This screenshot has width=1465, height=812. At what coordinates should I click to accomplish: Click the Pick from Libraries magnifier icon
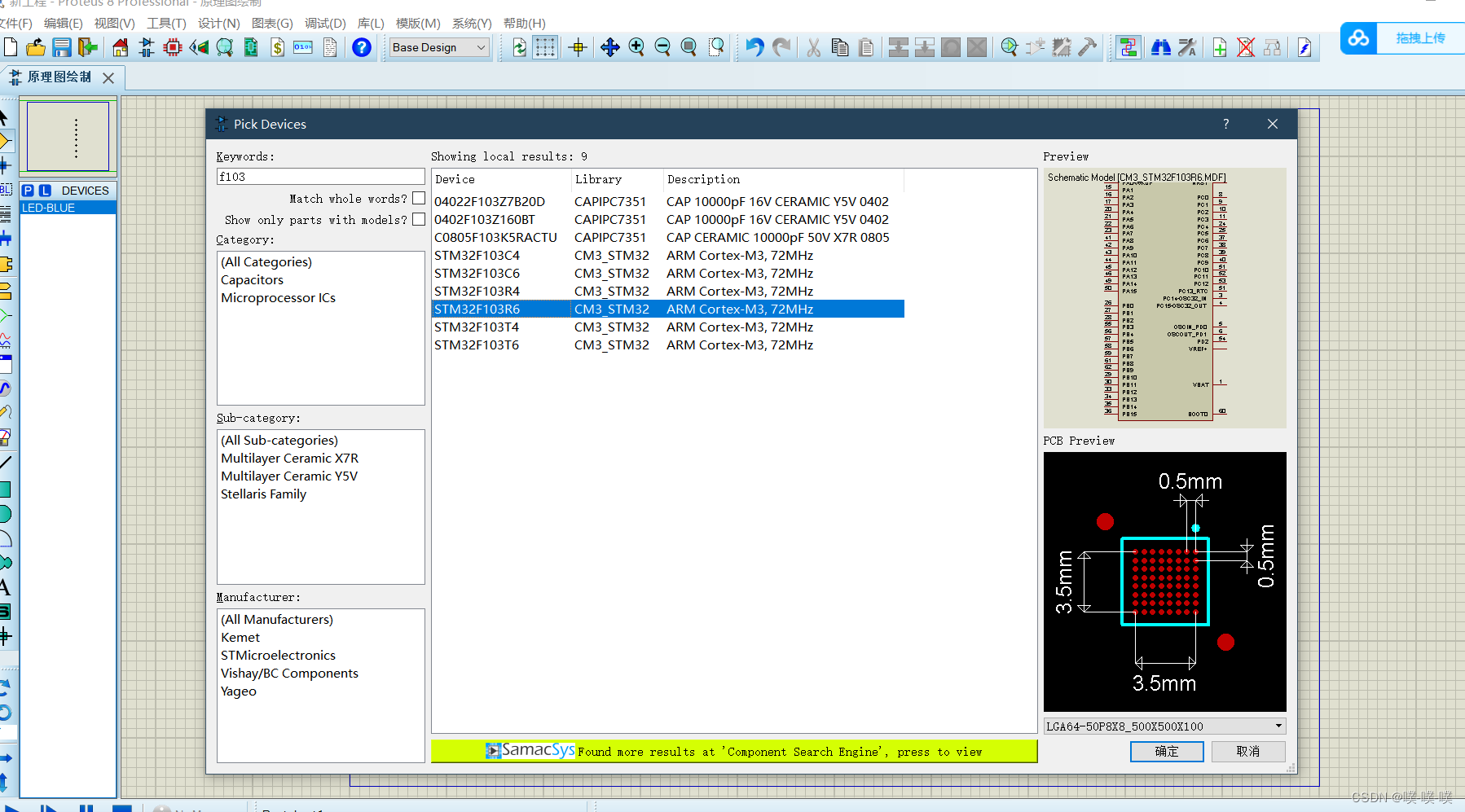pyautogui.click(x=1010, y=47)
